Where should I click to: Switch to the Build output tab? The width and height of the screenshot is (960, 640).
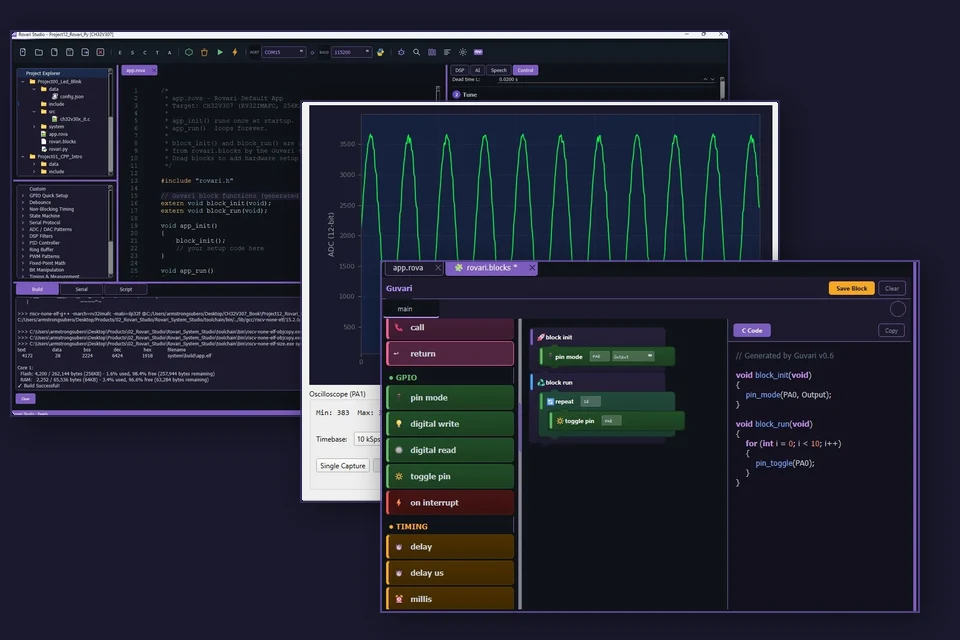37,289
